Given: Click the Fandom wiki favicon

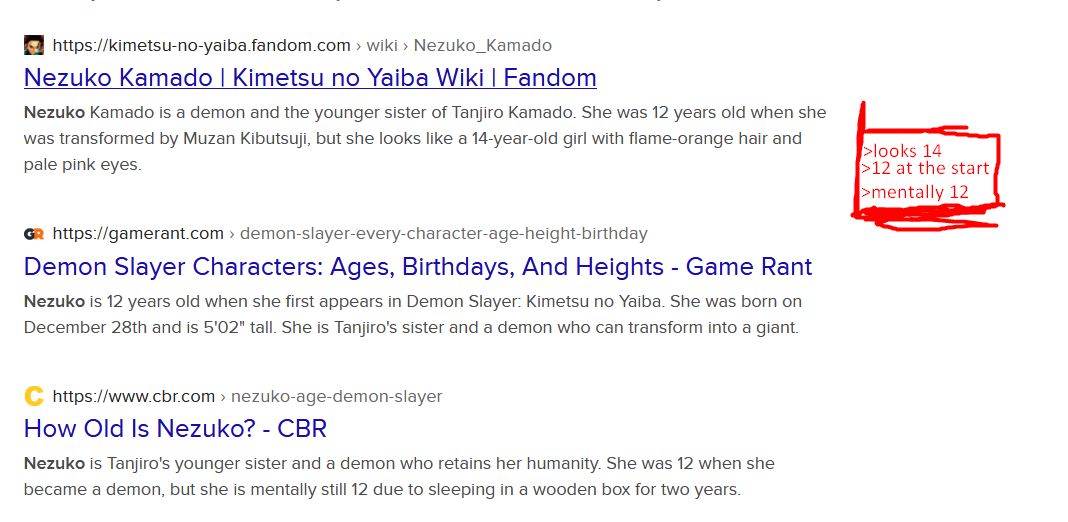Looking at the screenshot, I should pos(34,45).
